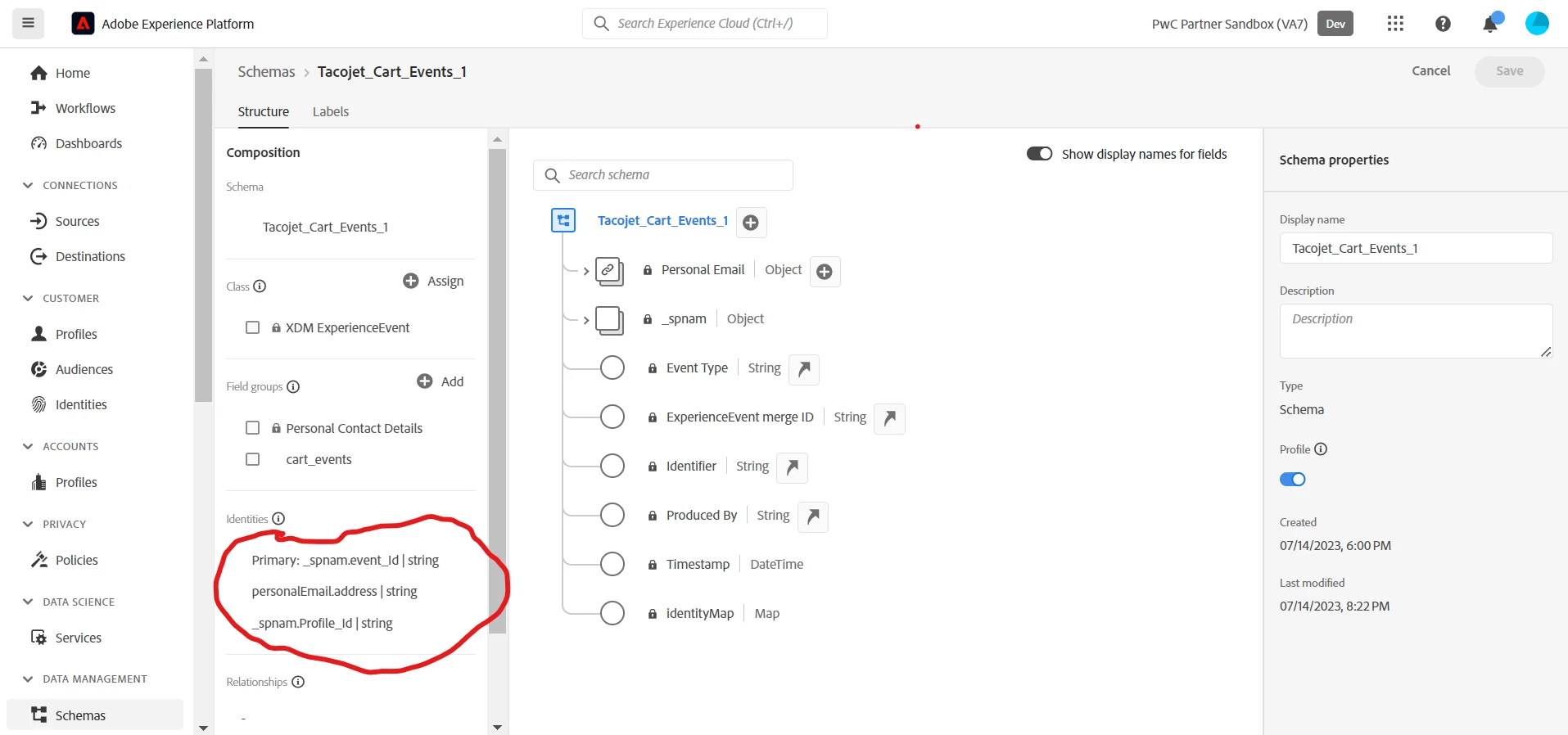Collapse the DATA MANAGEMENT section
The height and width of the screenshot is (735, 1568).
point(28,679)
